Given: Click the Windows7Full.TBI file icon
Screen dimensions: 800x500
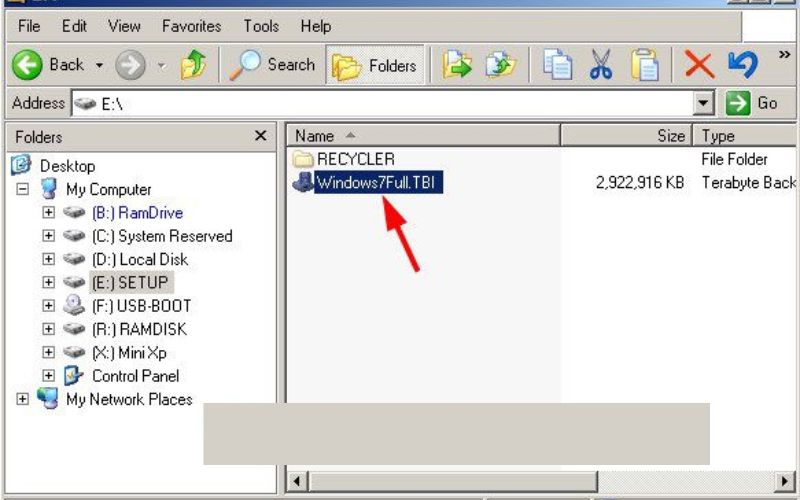Looking at the screenshot, I should pyautogui.click(x=303, y=182).
